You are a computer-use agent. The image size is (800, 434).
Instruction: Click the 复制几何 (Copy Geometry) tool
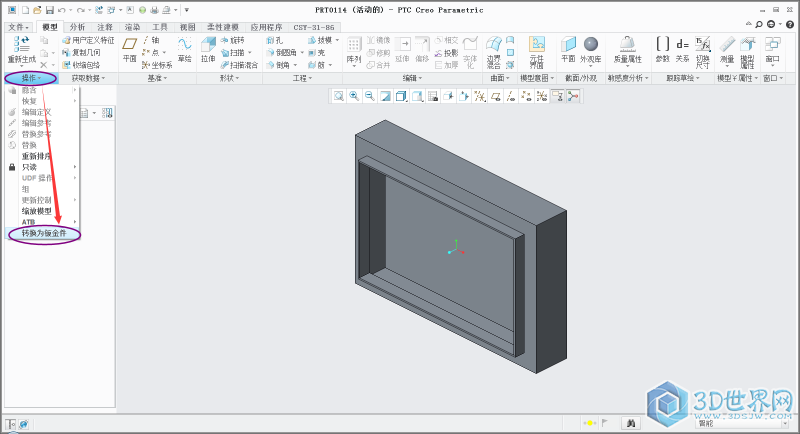tap(81, 53)
